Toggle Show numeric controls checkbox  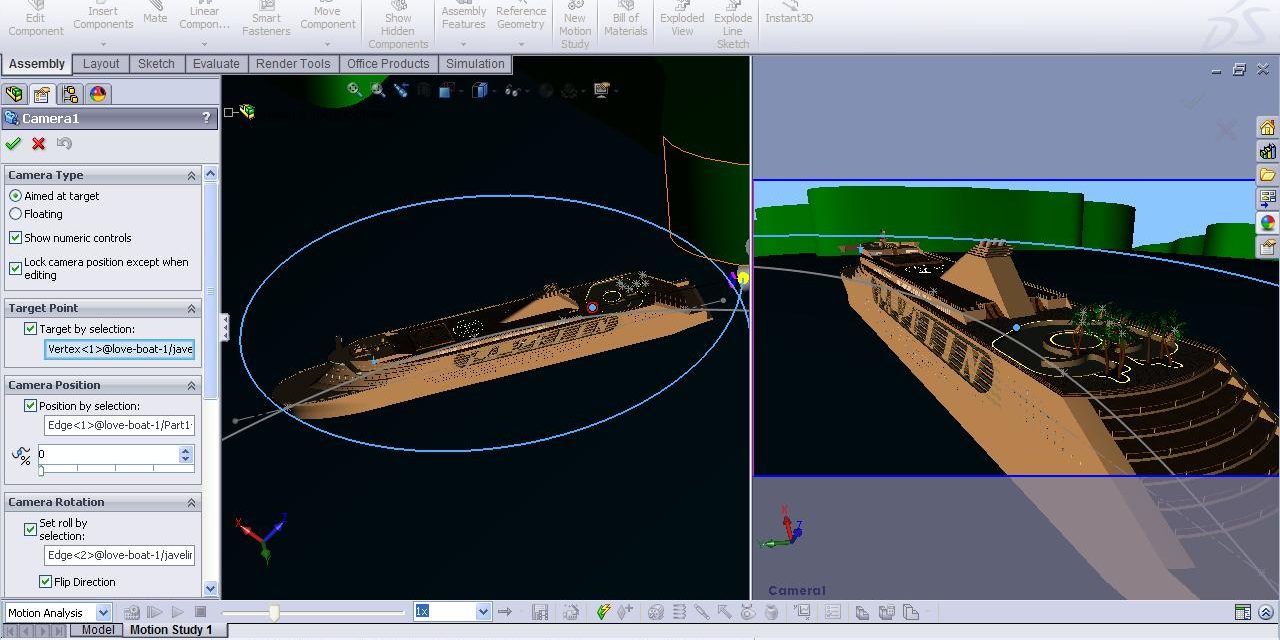click(x=16, y=238)
